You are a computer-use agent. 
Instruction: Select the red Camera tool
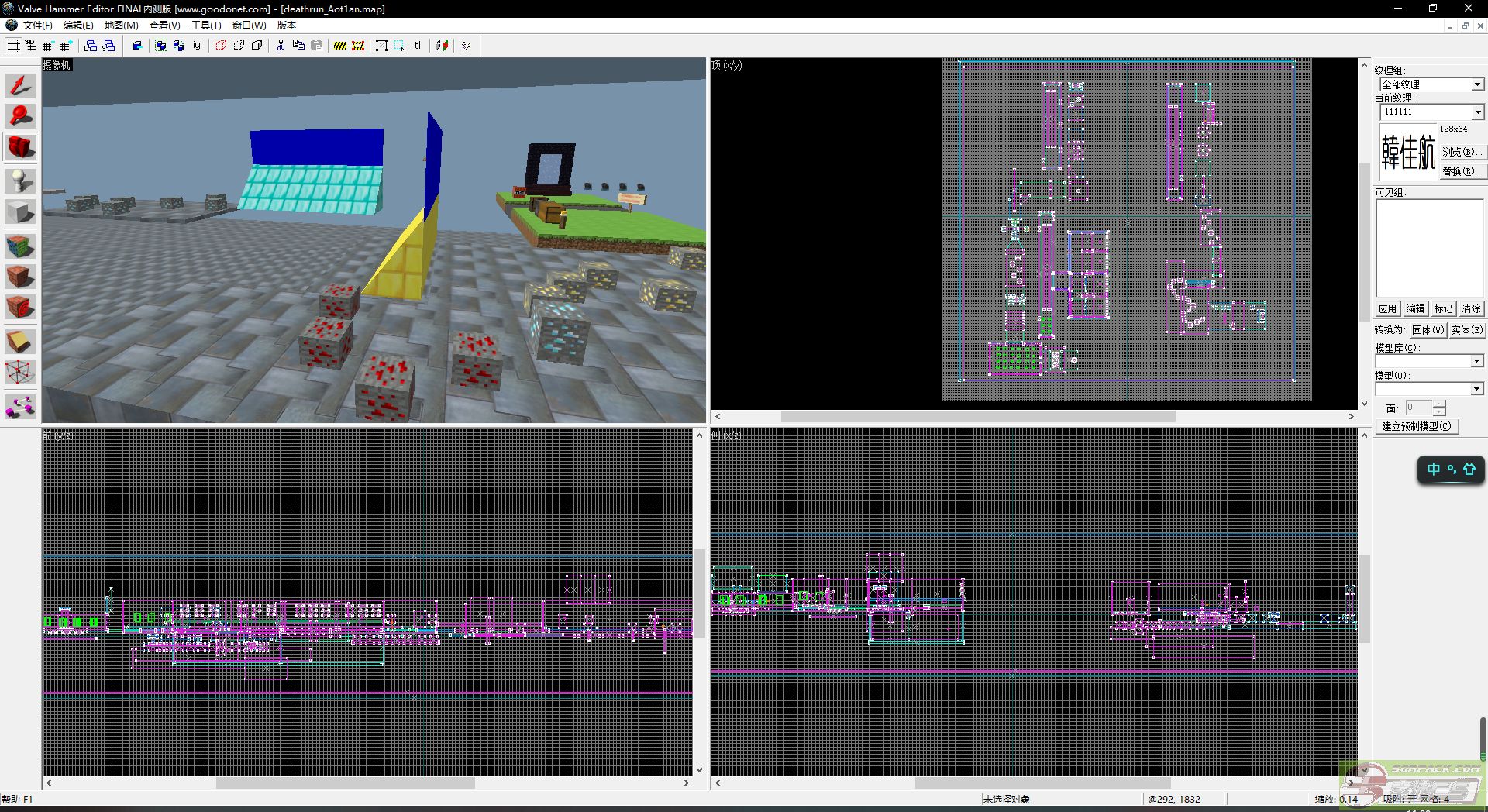pos(20,147)
